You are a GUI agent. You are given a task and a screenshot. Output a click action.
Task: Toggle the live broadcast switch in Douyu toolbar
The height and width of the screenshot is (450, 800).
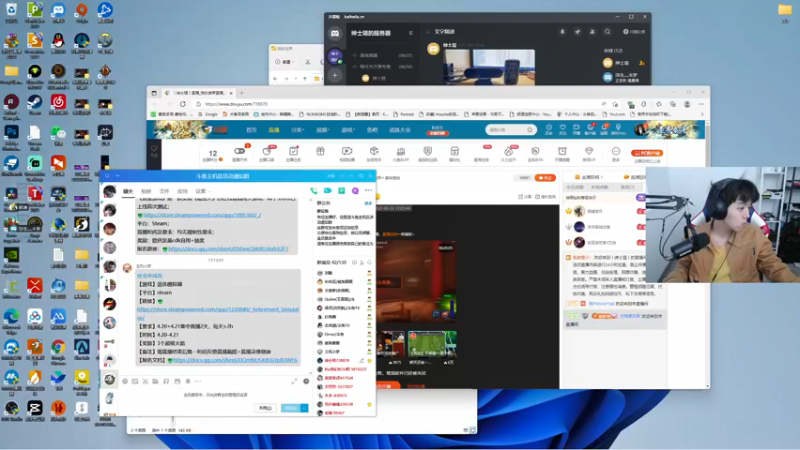239,152
